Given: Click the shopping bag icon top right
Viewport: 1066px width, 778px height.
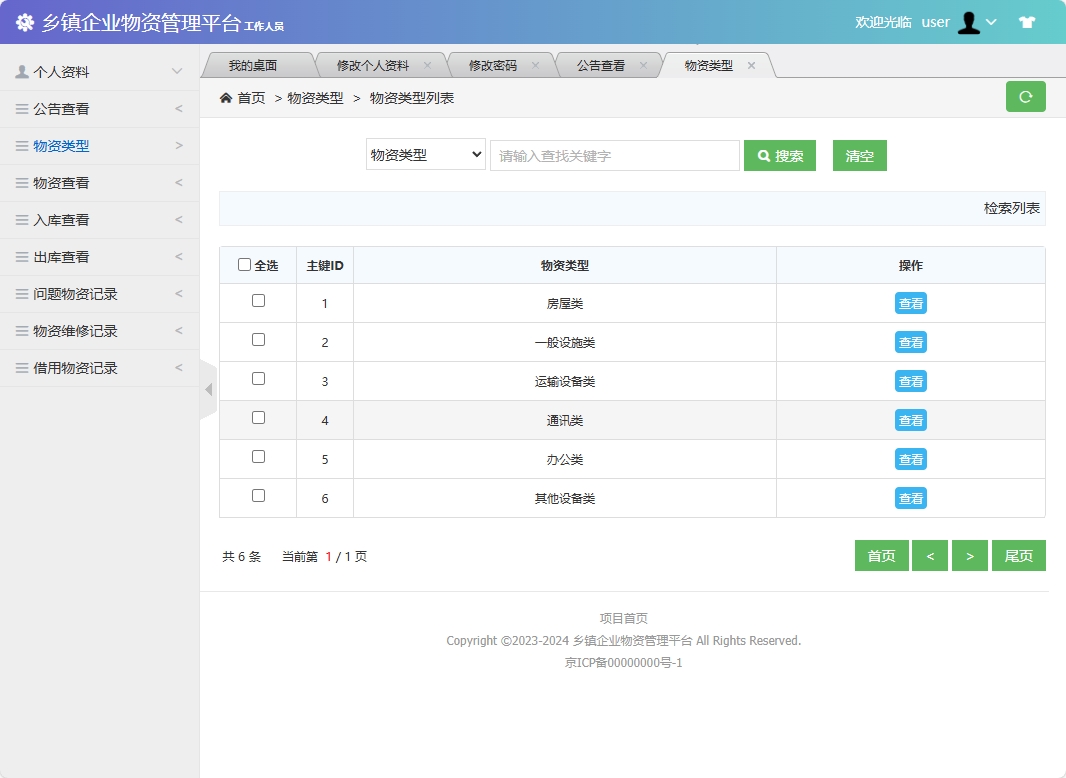Looking at the screenshot, I should (1027, 21).
